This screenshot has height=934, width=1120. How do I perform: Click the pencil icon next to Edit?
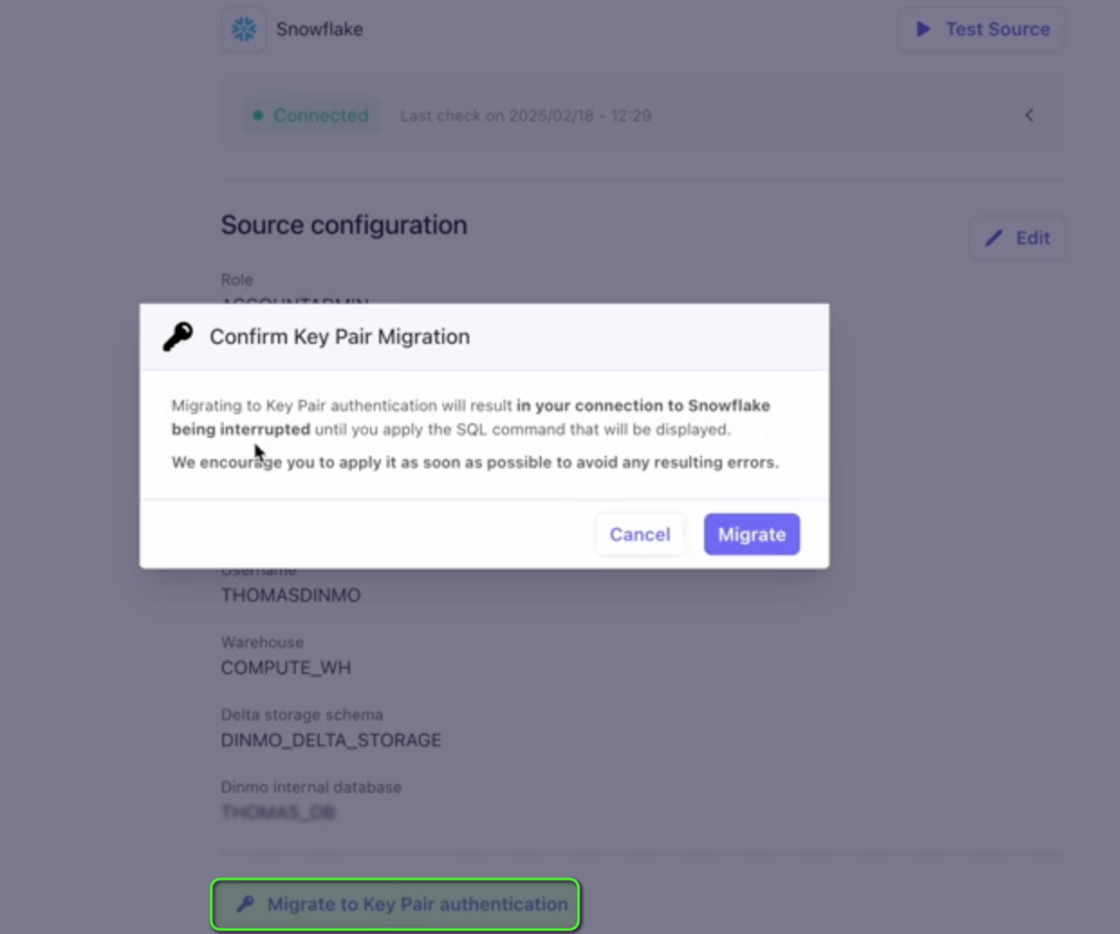993,238
